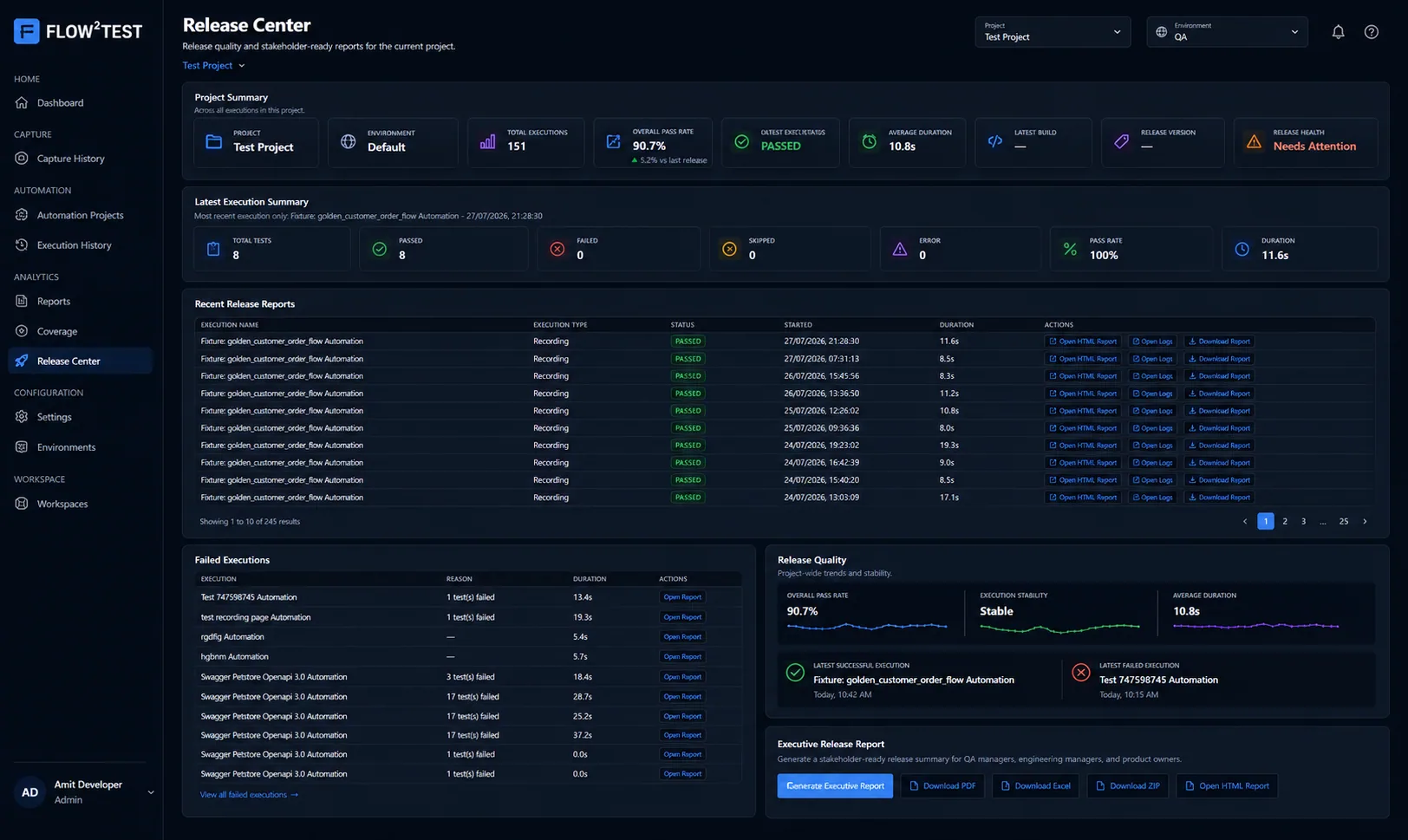Open notifications bell icon
The height and width of the screenshot is (840, 1408).
[1338, 32]
